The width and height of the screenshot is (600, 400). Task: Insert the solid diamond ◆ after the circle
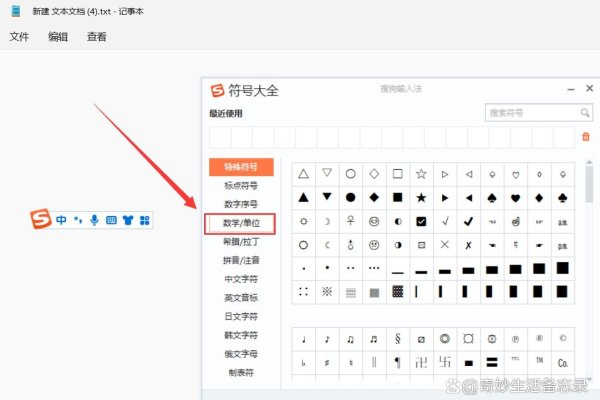pos(374,198)
